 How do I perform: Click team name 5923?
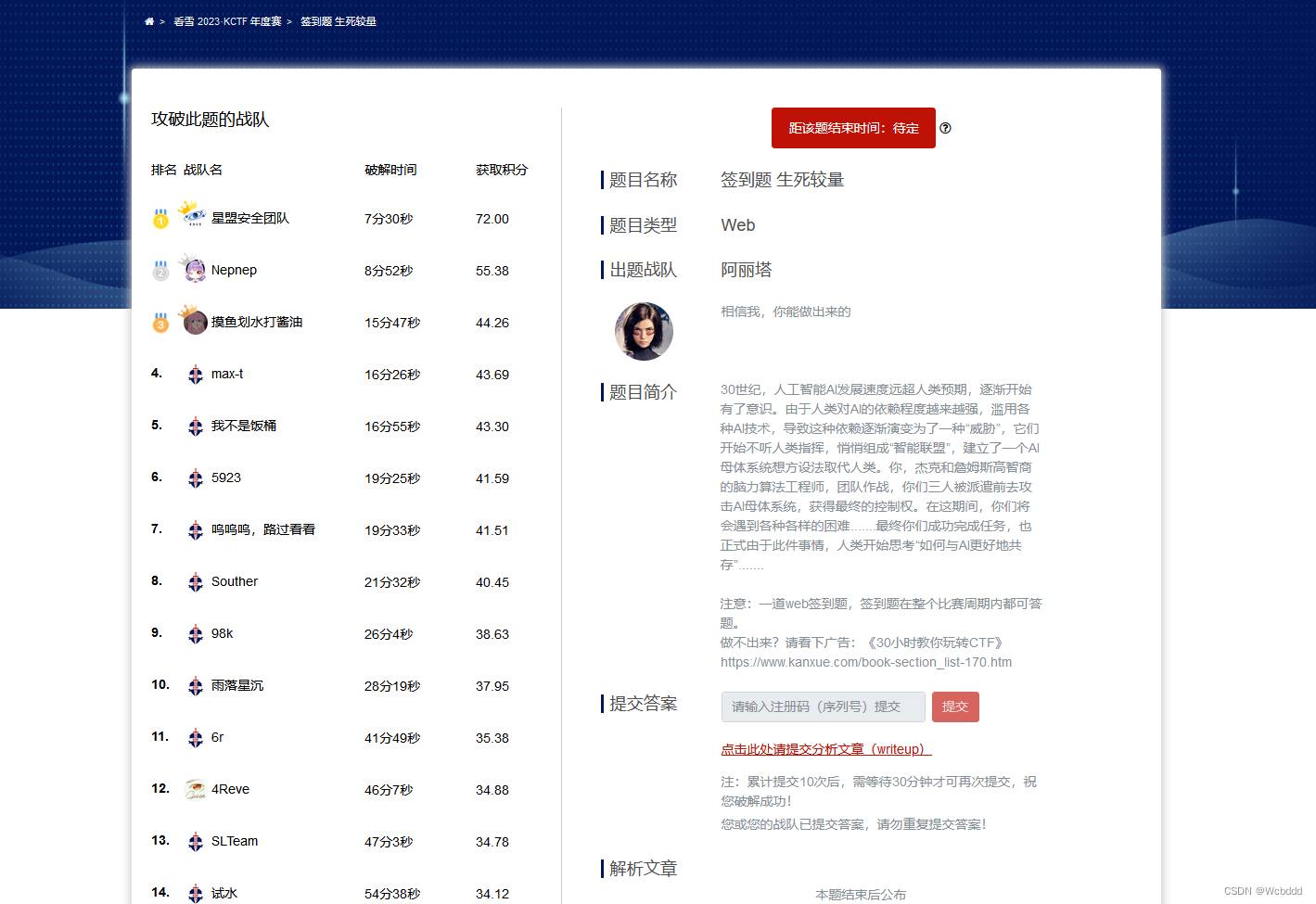point(226,477)
